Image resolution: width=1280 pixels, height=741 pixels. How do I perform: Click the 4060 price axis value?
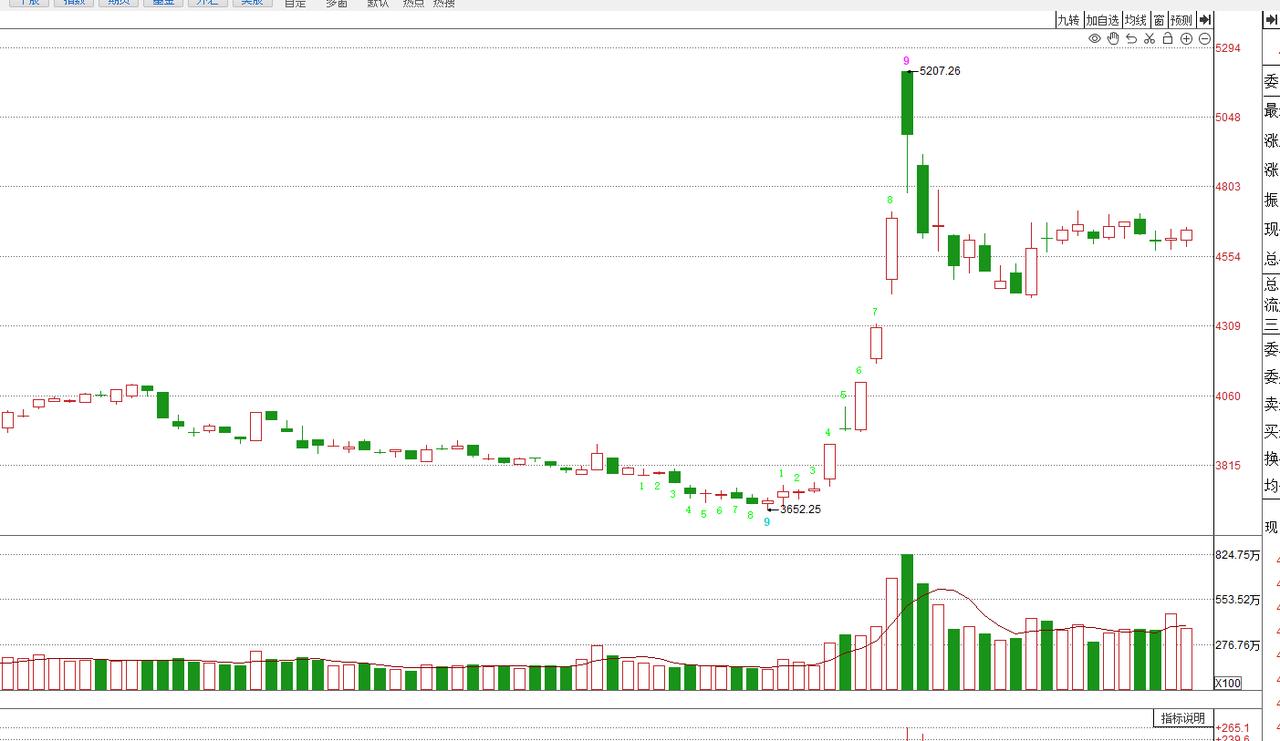(1228, 396)
